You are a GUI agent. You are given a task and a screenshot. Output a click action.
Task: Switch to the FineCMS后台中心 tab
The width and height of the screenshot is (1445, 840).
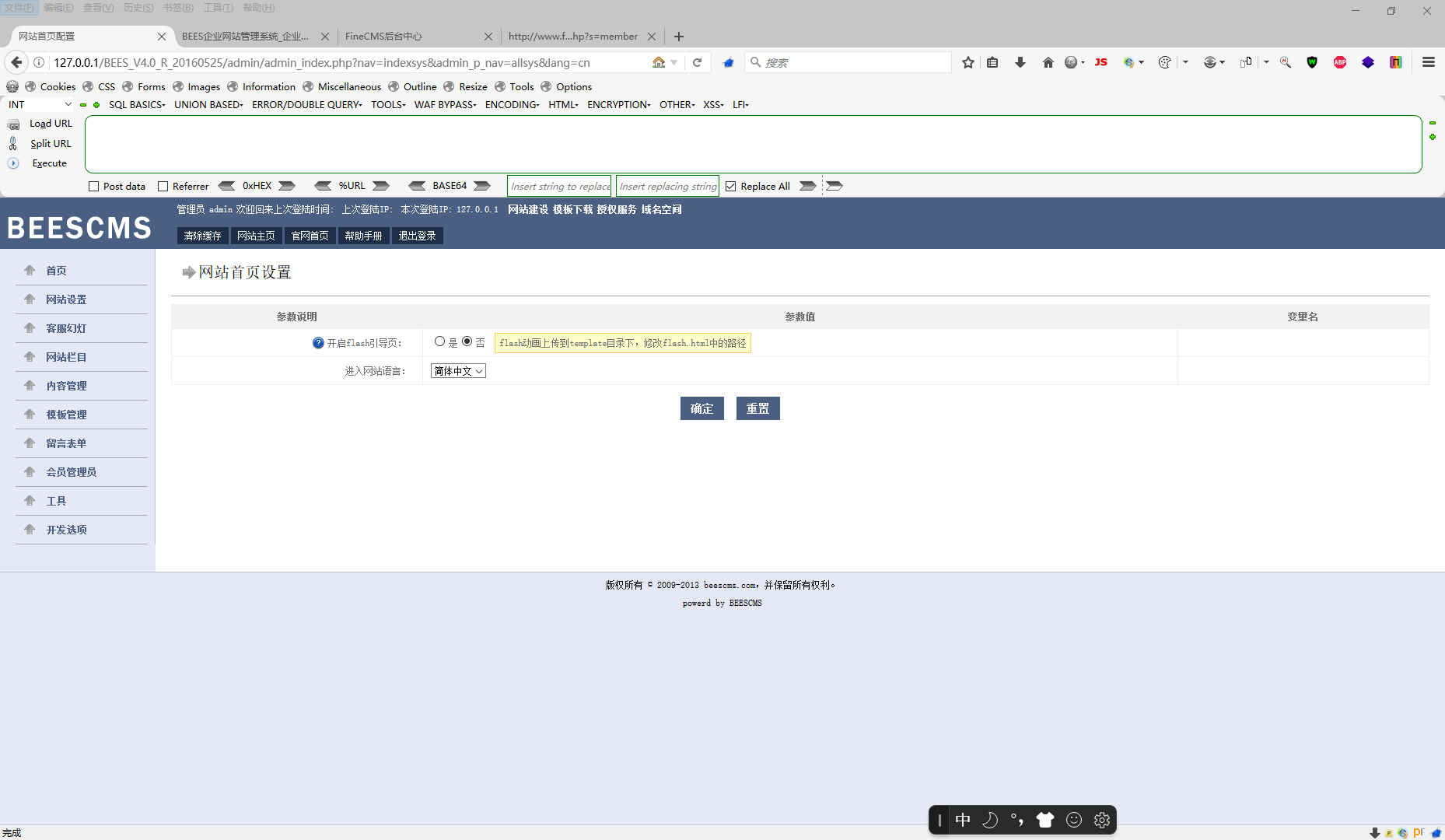pos(383,36)
